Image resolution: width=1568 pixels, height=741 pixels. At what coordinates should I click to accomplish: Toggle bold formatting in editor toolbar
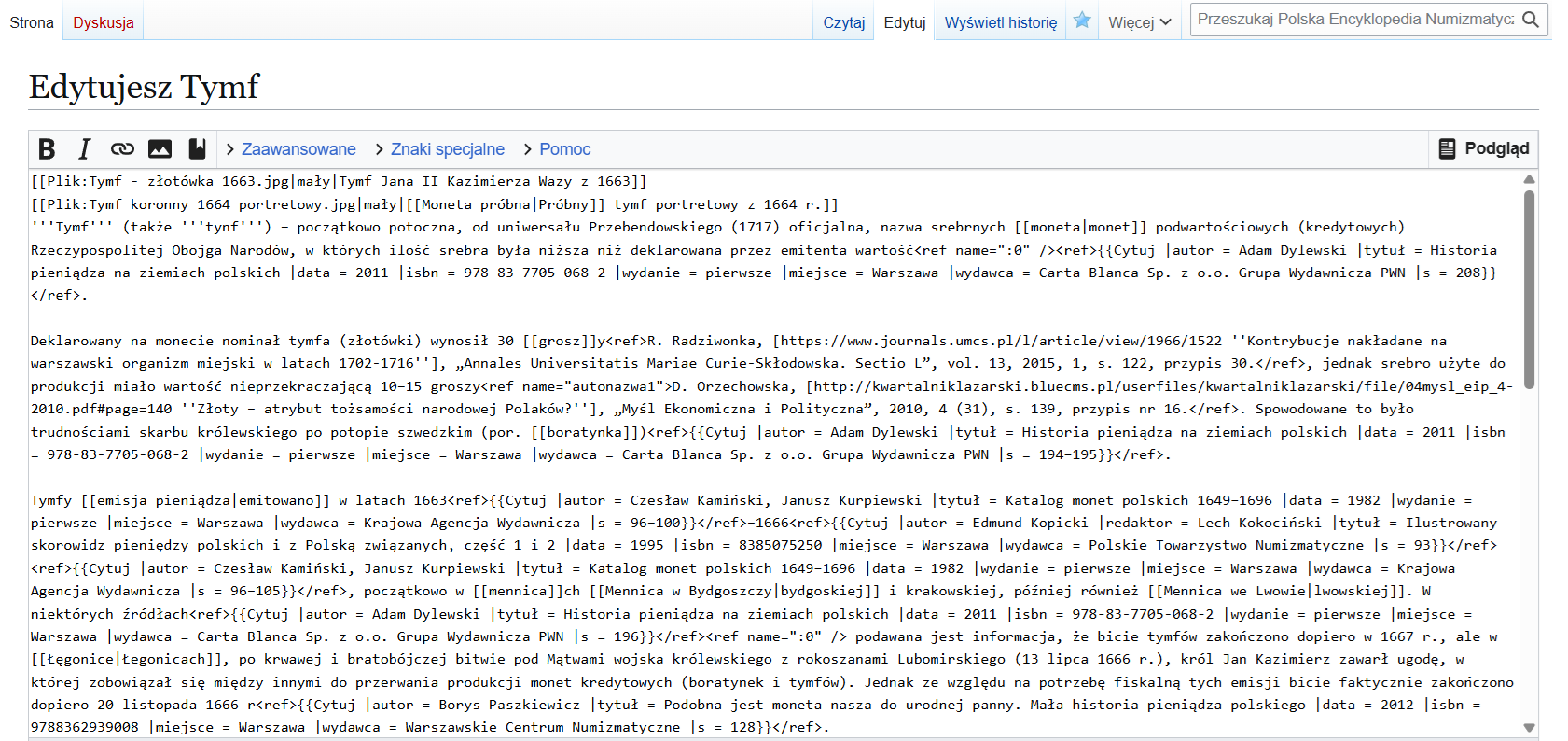click(47, 149)
